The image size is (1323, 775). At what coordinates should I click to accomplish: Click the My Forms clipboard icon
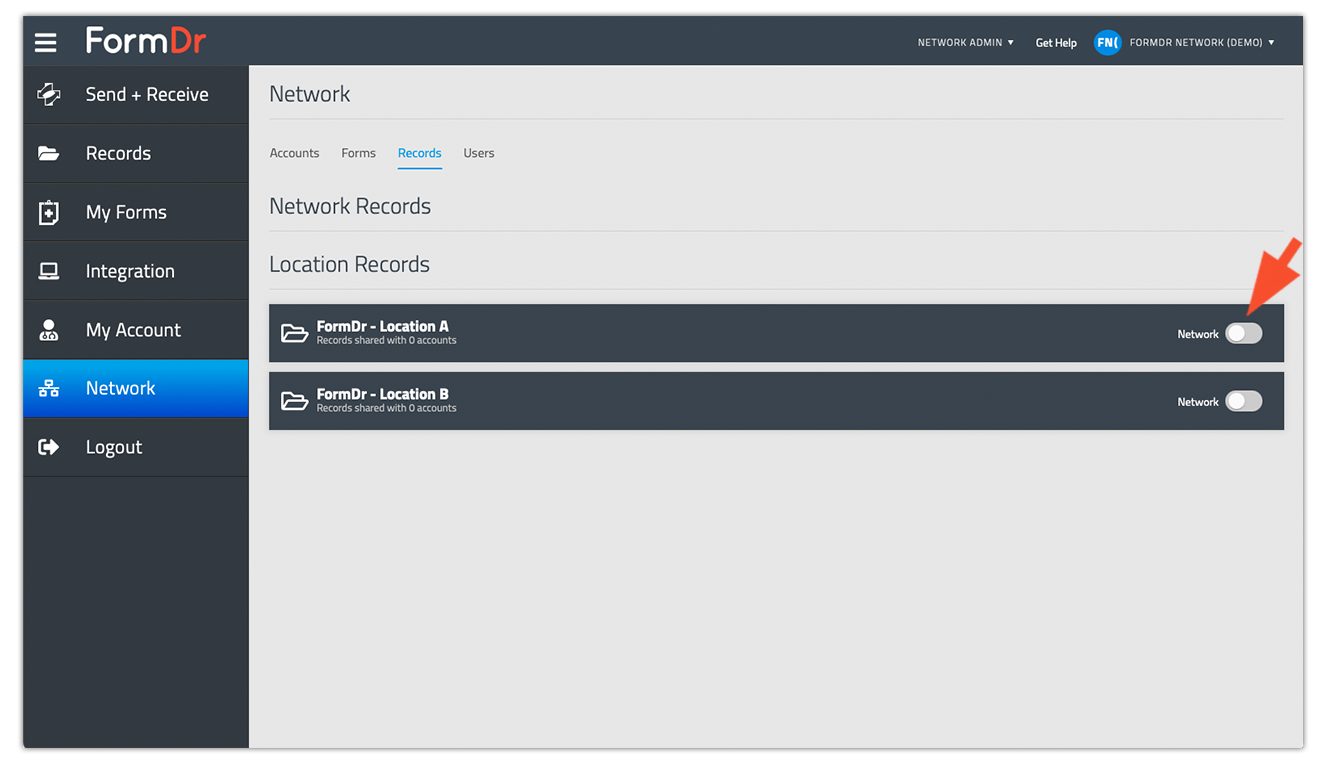(x=48, y=212)
